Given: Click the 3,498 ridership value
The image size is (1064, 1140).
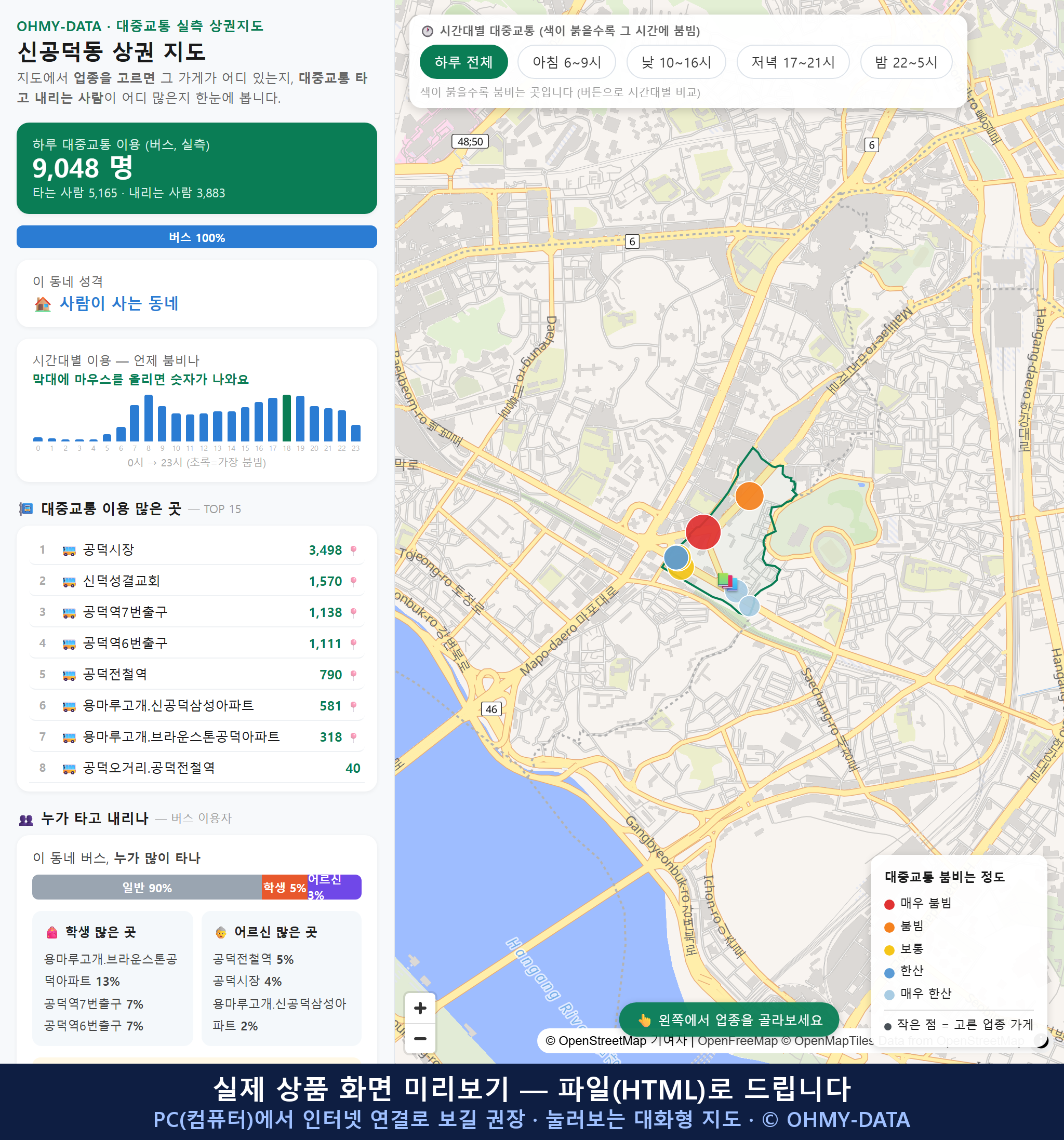Looking at the screenshot, I should coord(325,551).
